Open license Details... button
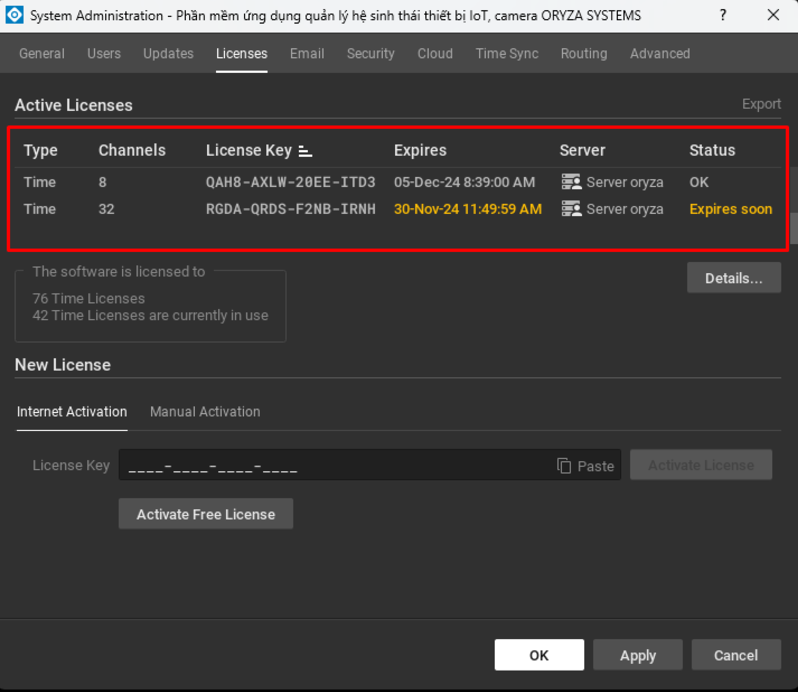 pos(734,278)
